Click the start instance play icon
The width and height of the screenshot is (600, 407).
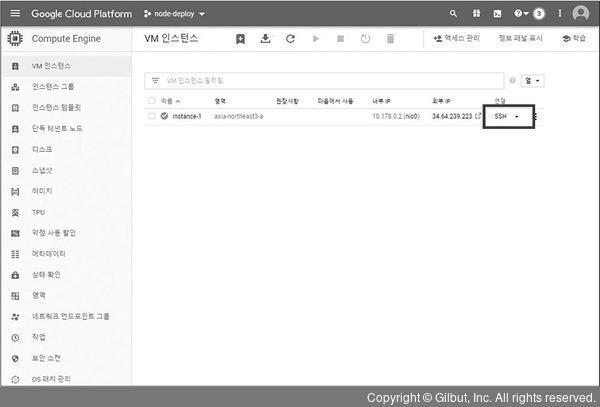point(316,38)
